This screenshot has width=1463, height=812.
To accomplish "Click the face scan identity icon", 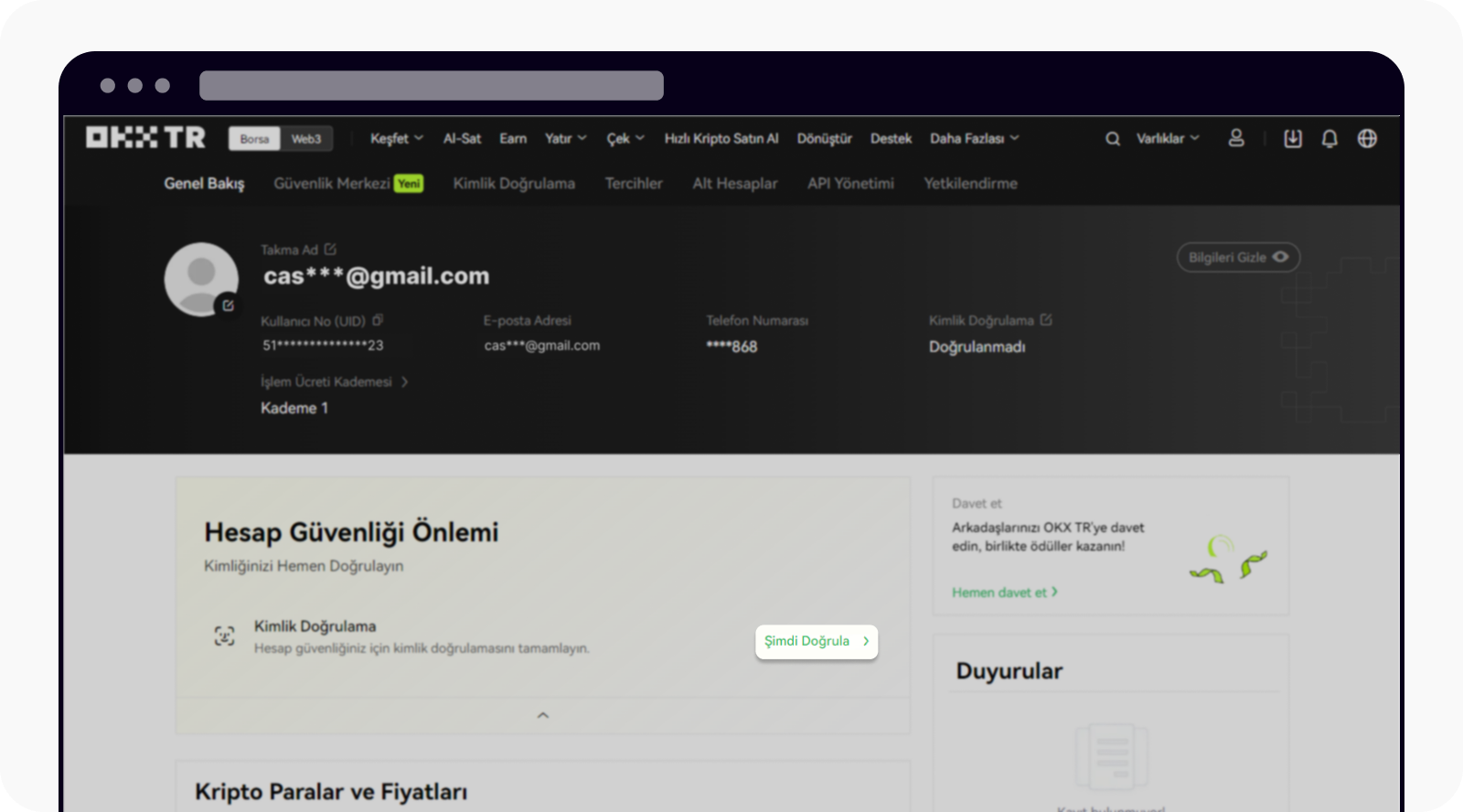I will (x=224, y=636).
